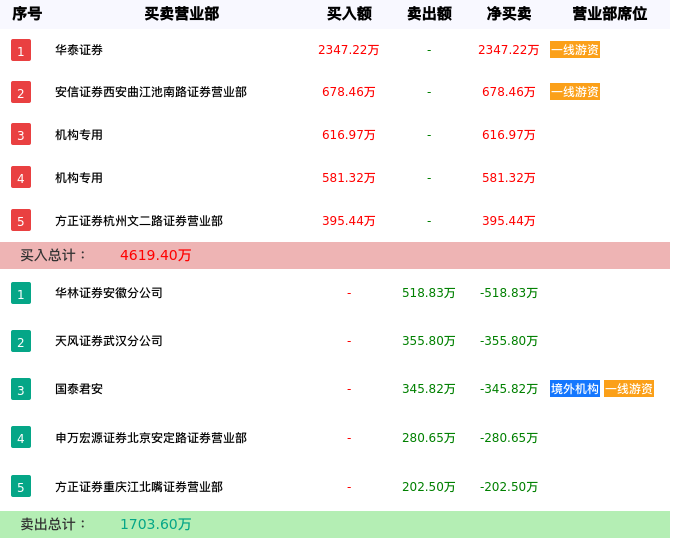Select buy amount 616.97万 in 买入额 column
Screen dimensions: 676x540
[x=349, y=135]
